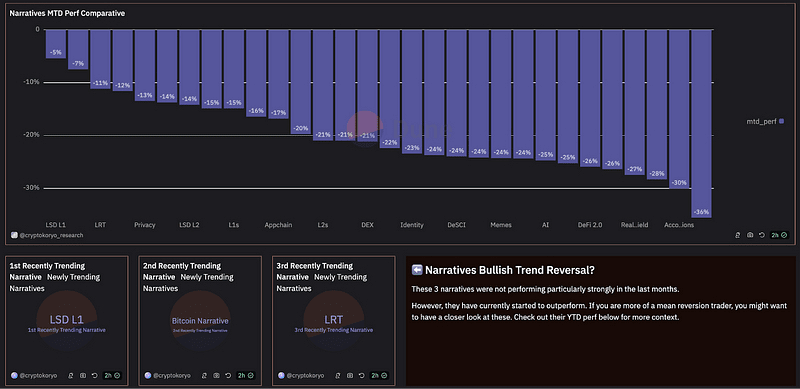Click the refresh icon in LRT card
800x389 pixels.
coord(362,376)
